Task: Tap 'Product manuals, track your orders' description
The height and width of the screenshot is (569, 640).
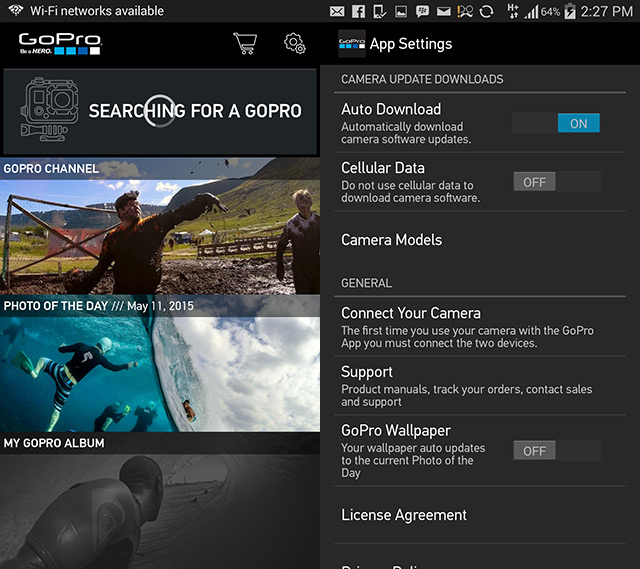Action: point(467,395)
